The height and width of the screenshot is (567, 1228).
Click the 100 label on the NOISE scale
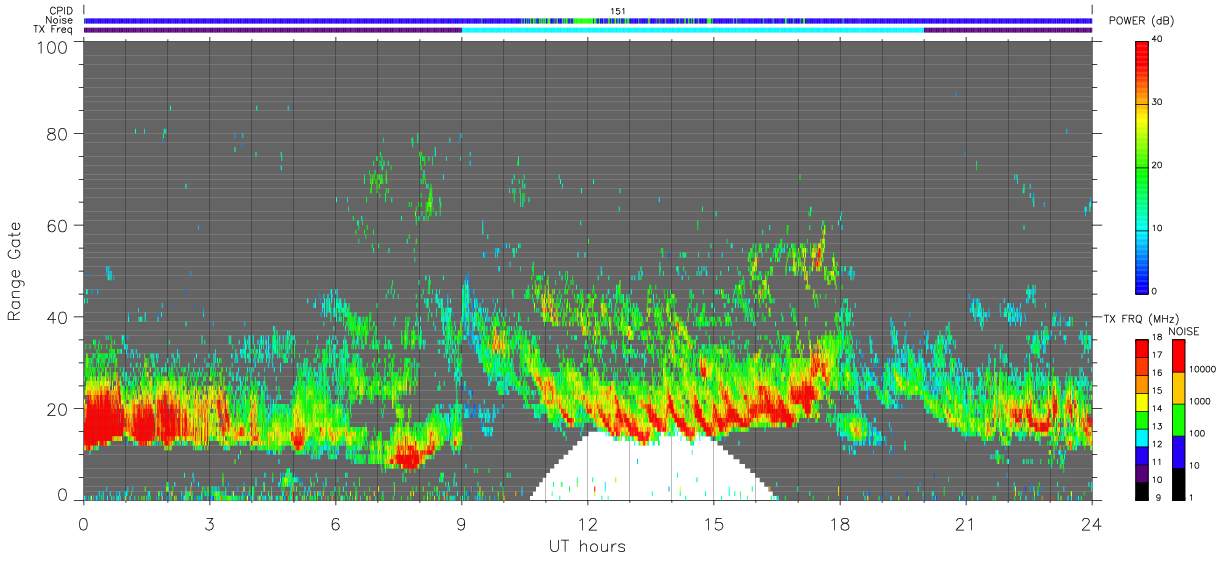coord(1197,436)
